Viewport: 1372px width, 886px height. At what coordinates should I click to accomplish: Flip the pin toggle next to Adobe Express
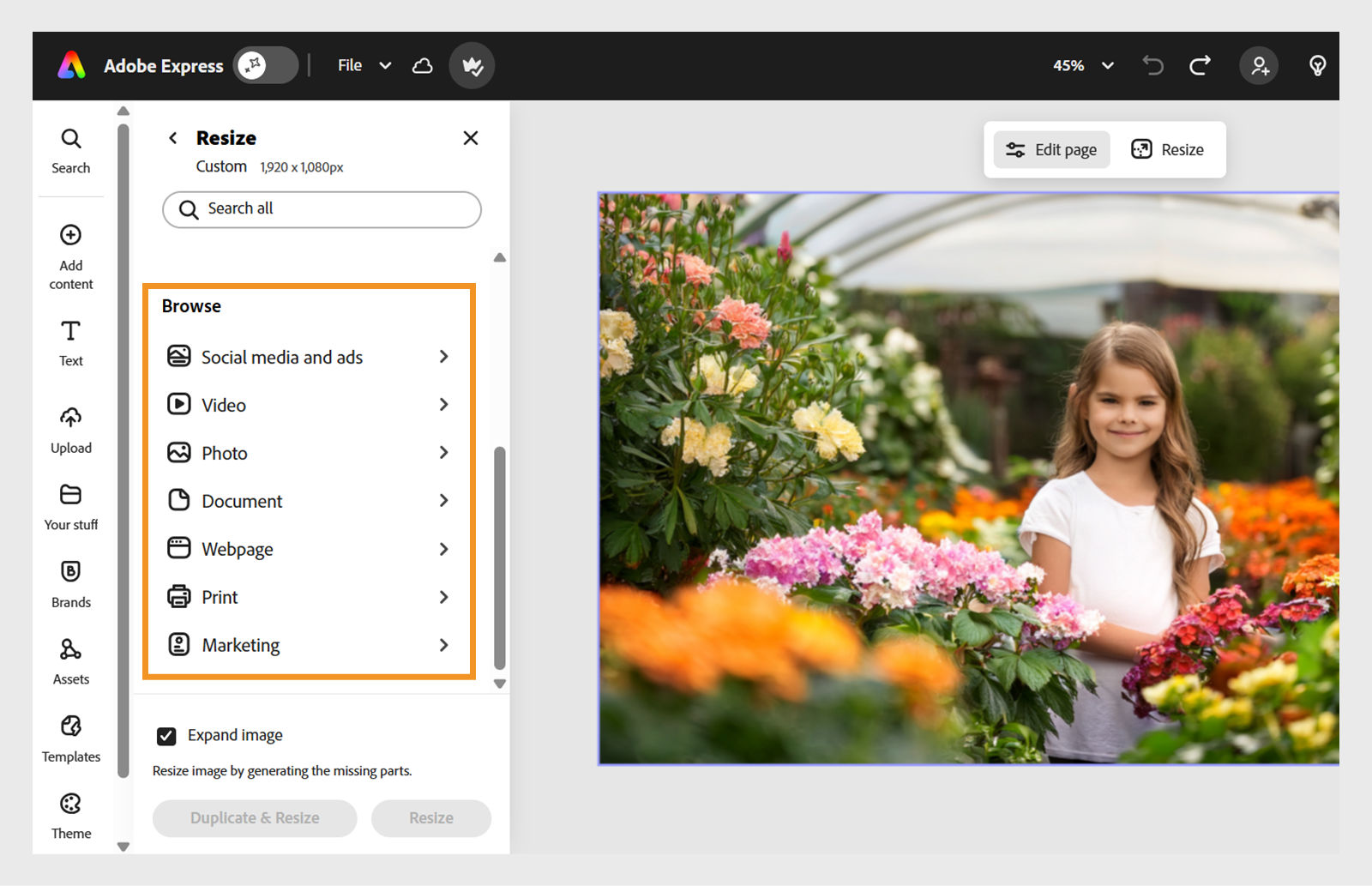pos(265,65)
